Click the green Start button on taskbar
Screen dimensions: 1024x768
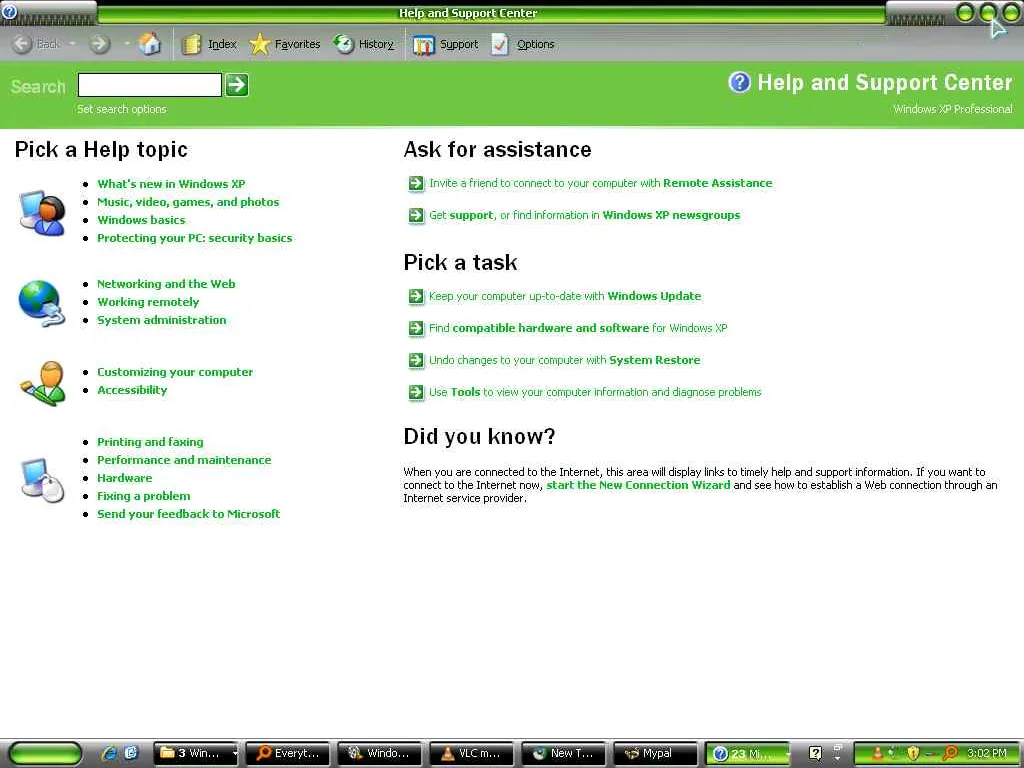coord(44,754)
